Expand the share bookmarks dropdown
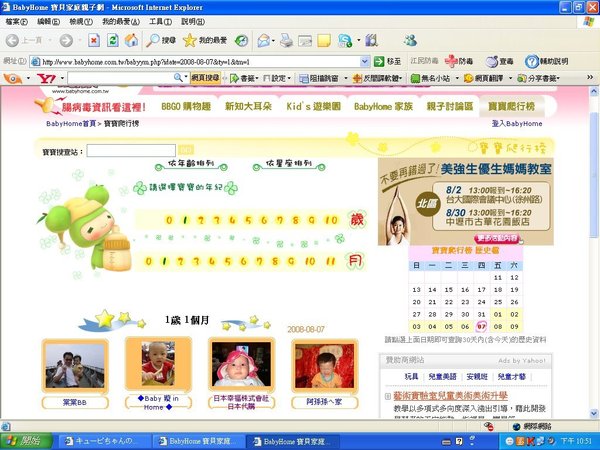600x450 pixels. [x=559, y=78]
